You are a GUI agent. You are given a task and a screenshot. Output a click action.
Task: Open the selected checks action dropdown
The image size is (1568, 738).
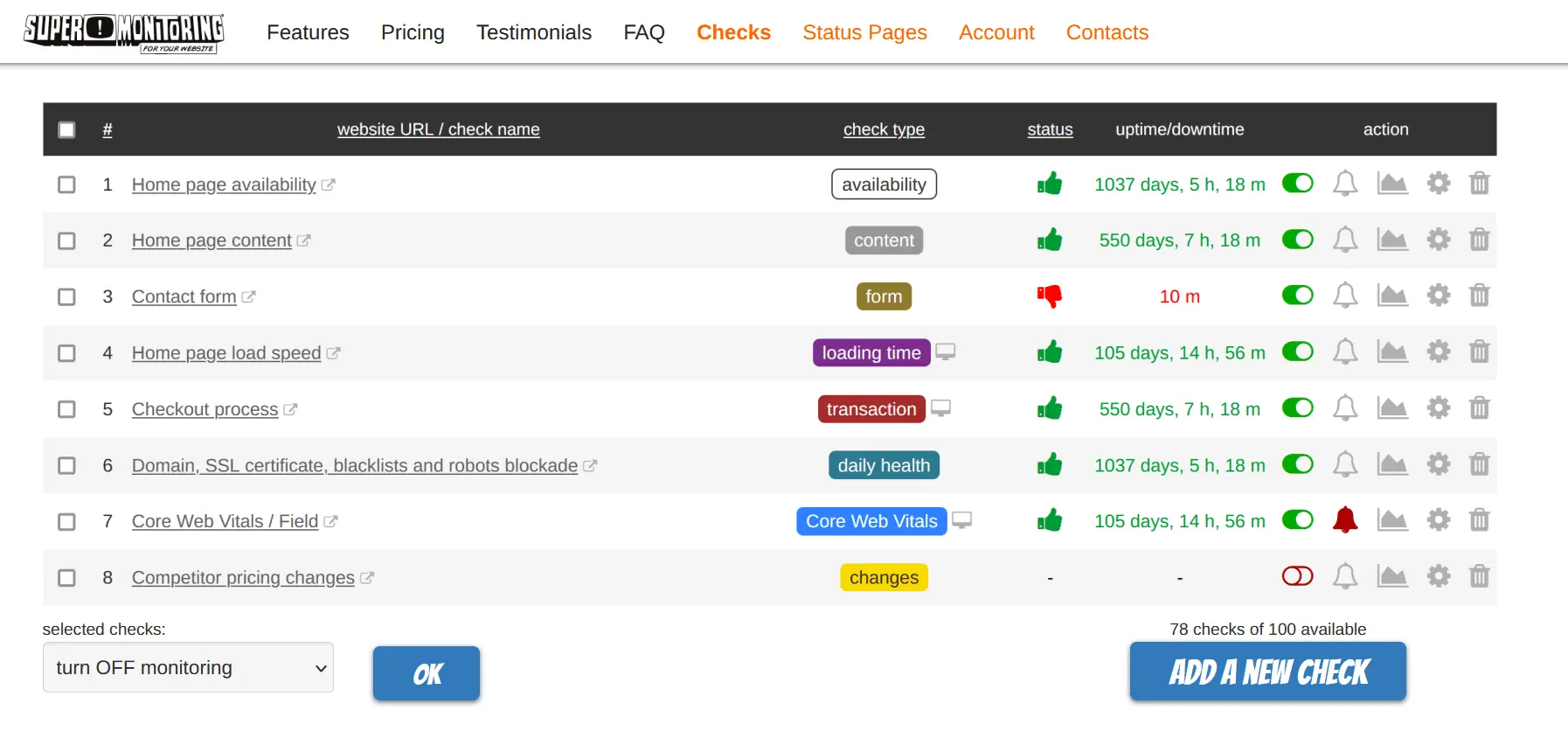click(188, 667)
